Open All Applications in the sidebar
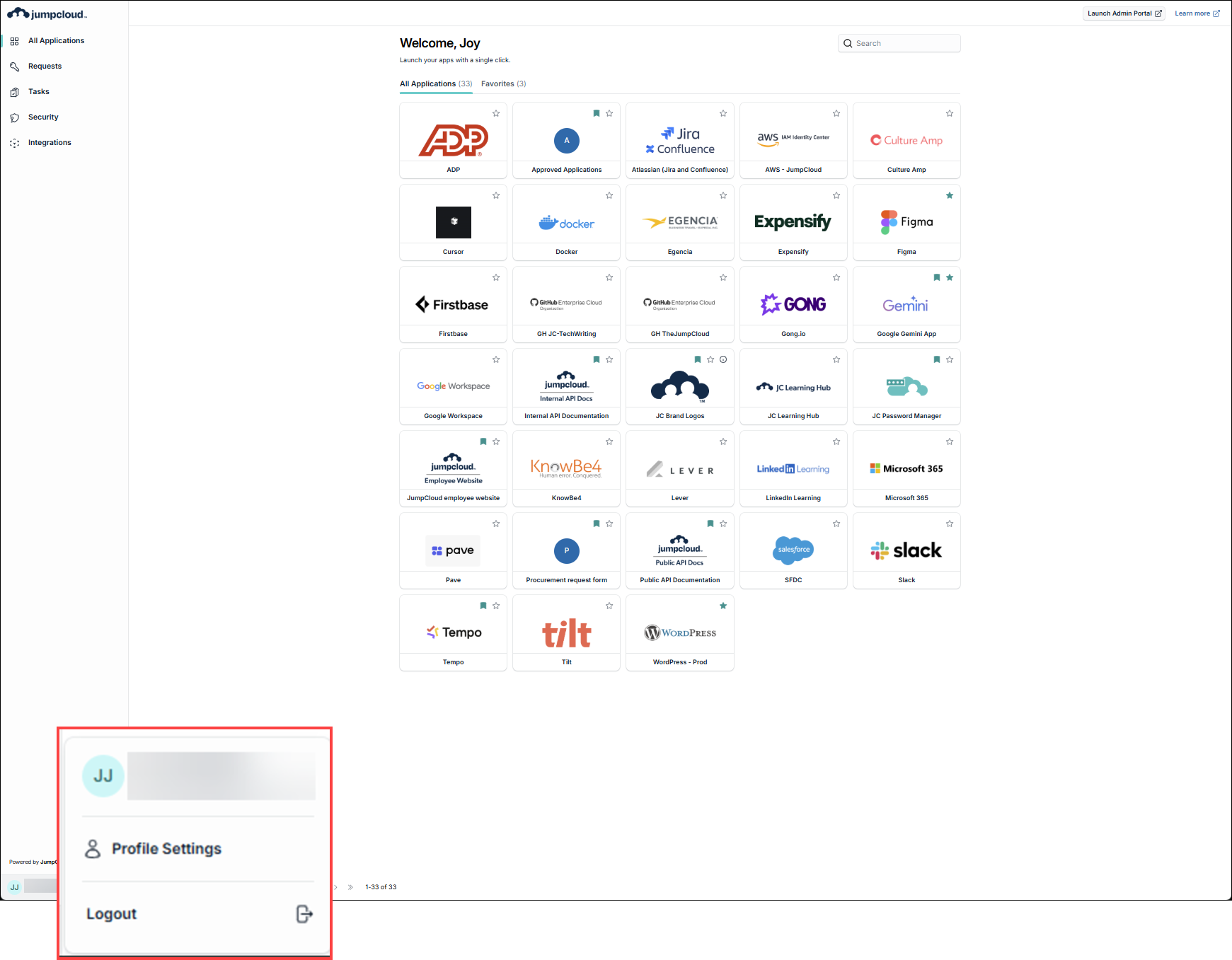The height and width of the screenshot is (960, 1232). [56, 41]
